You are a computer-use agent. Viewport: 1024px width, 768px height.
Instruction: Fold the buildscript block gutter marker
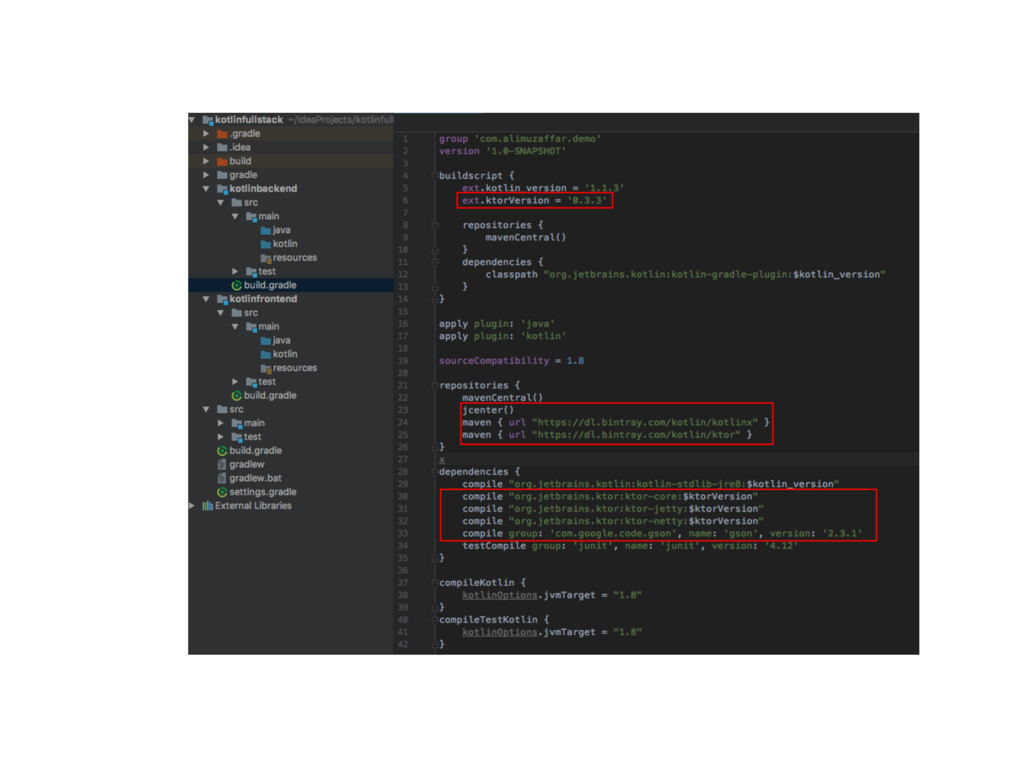point(434,176)
